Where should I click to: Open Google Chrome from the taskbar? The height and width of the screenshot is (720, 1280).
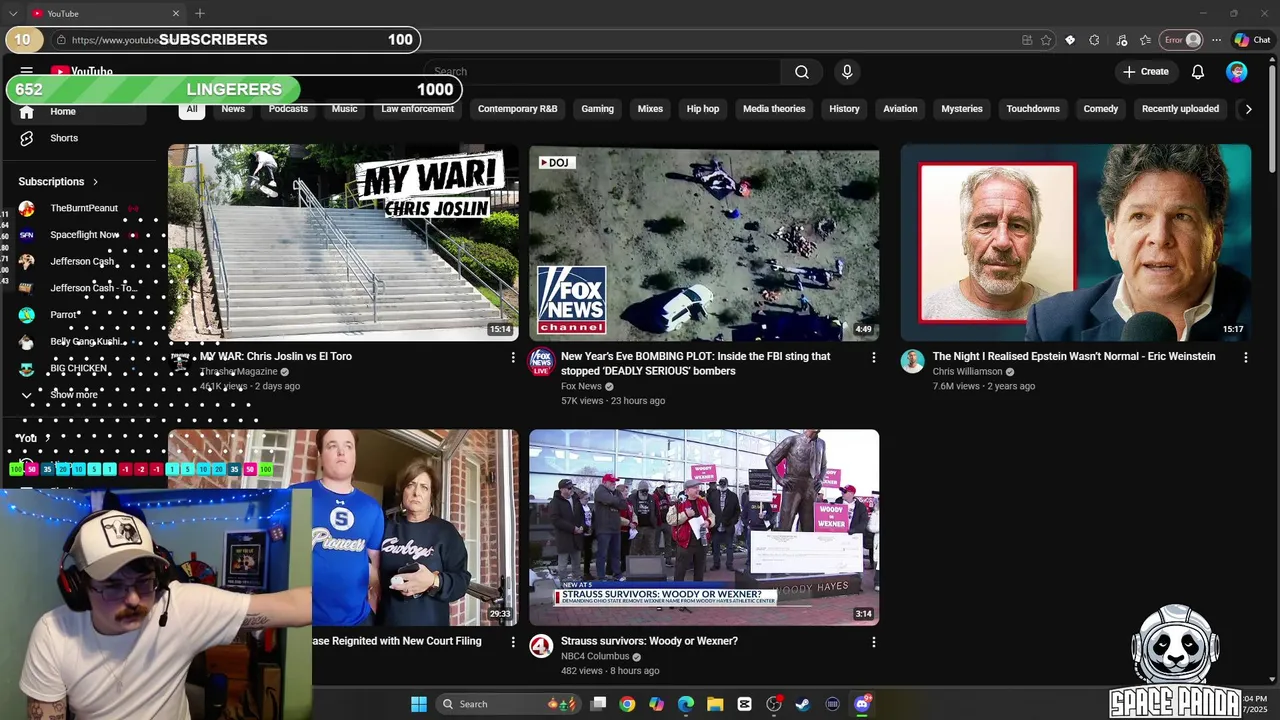tap(627, 704)
